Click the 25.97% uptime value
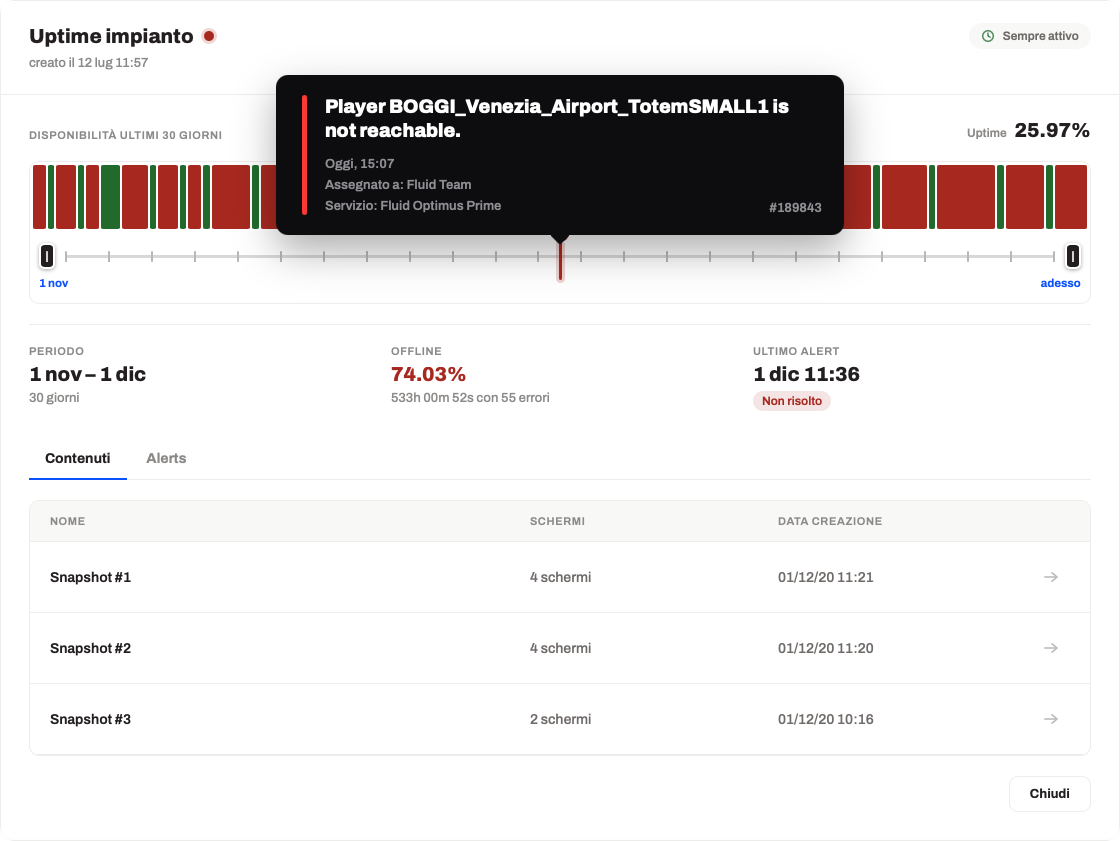This screenshot has height=841, width=1120. (1051, 130)
